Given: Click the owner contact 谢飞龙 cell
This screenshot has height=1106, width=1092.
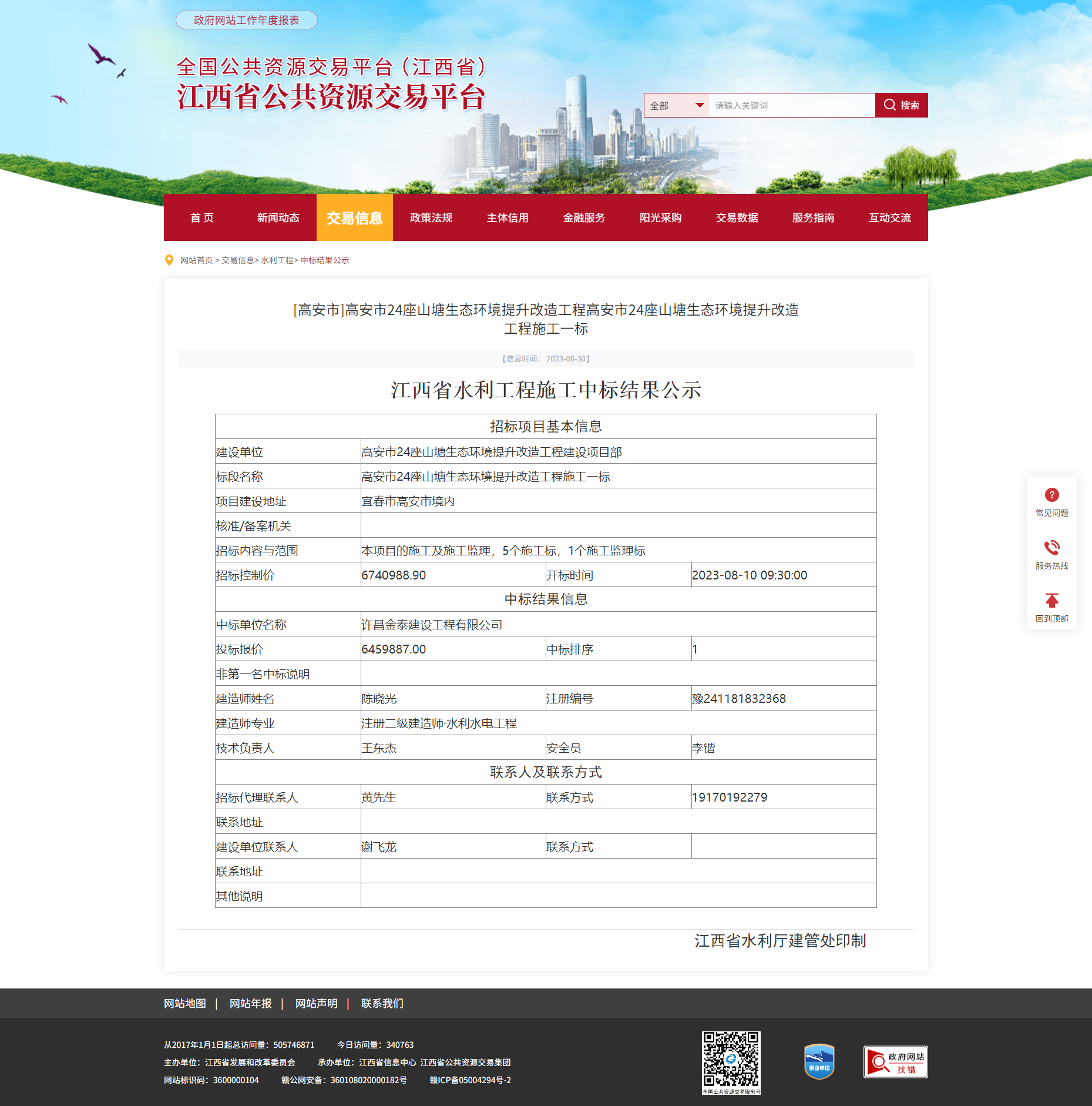Looking at the screenshot, I should (x=453, y=846).
